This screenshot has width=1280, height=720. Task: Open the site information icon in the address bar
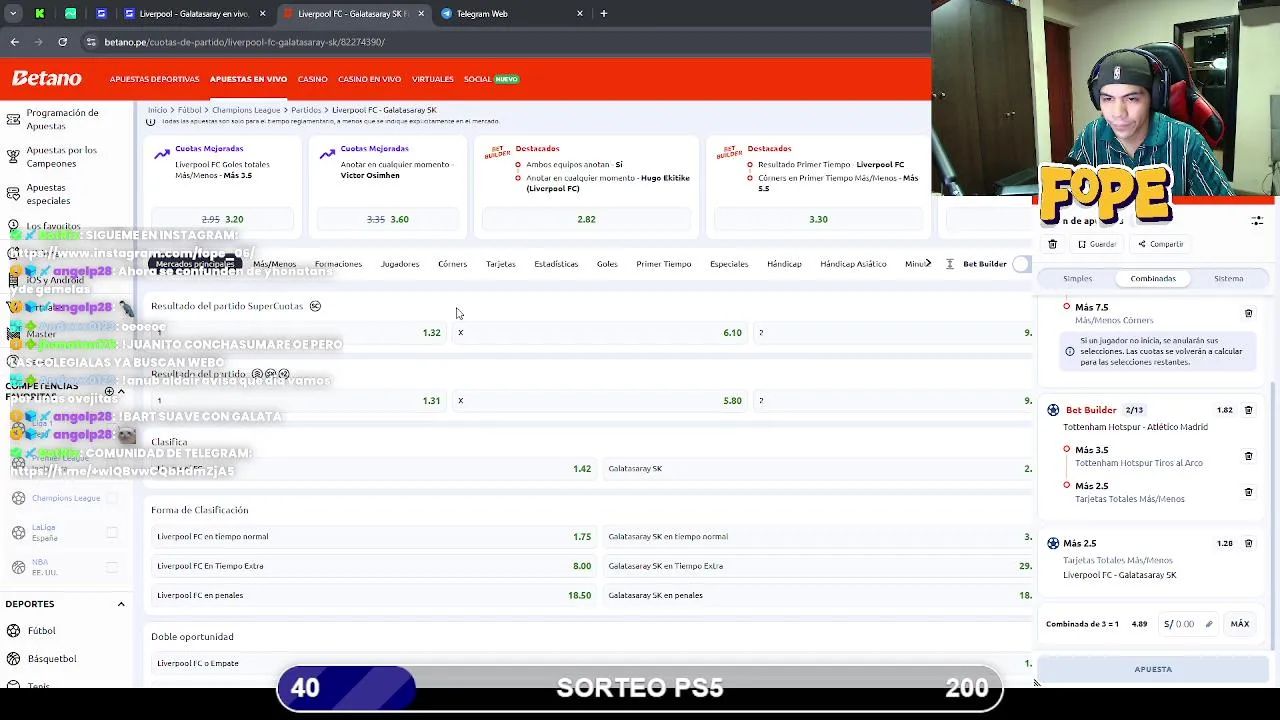pyautogui.click(x=91, y=42)
